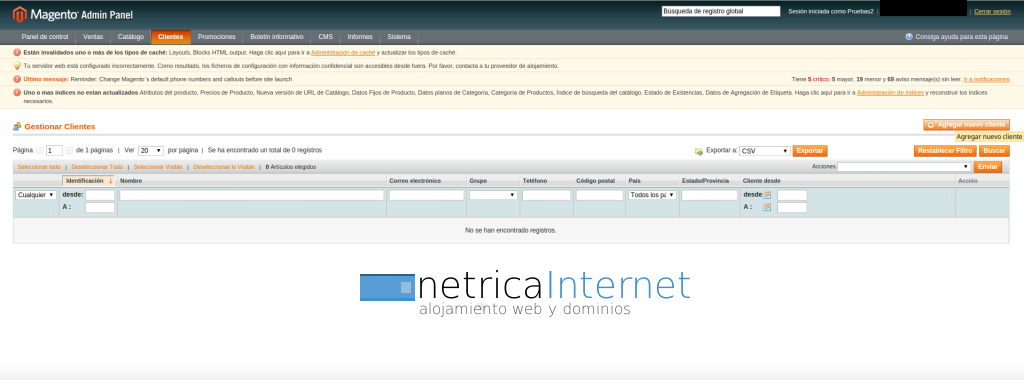Go to previous page arrow in pagination

coord(40,150)
